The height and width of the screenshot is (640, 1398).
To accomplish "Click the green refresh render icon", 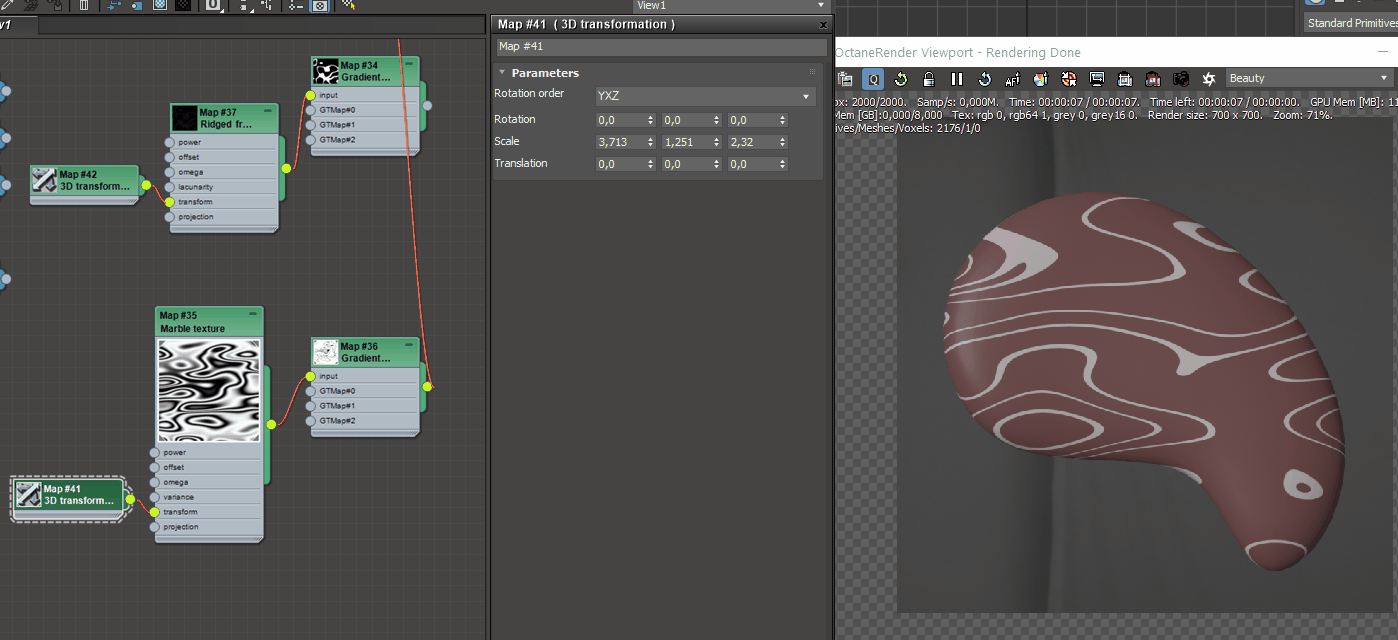I will click(901, 79).
